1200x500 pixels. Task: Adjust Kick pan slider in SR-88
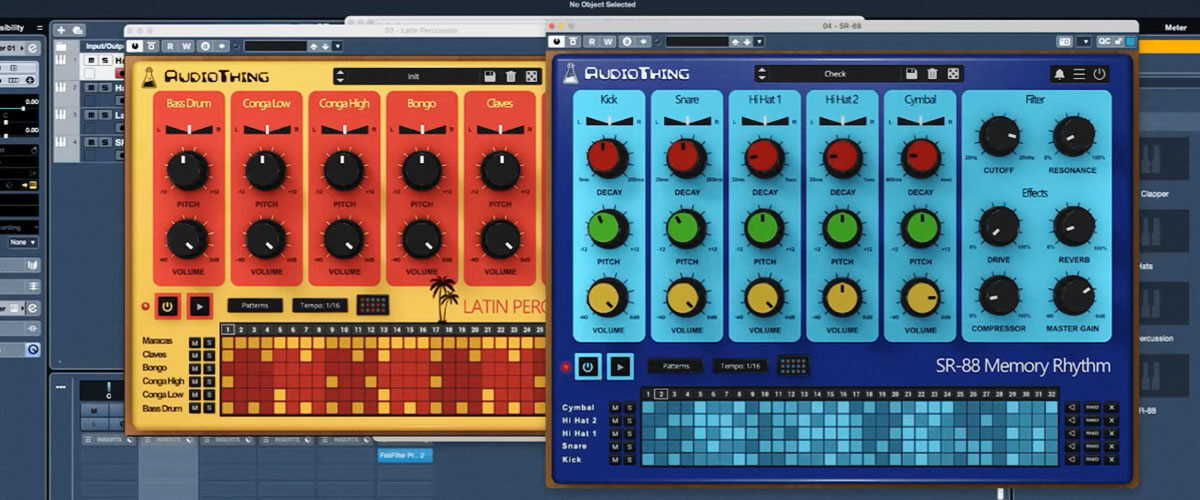[x=609, y=120]
